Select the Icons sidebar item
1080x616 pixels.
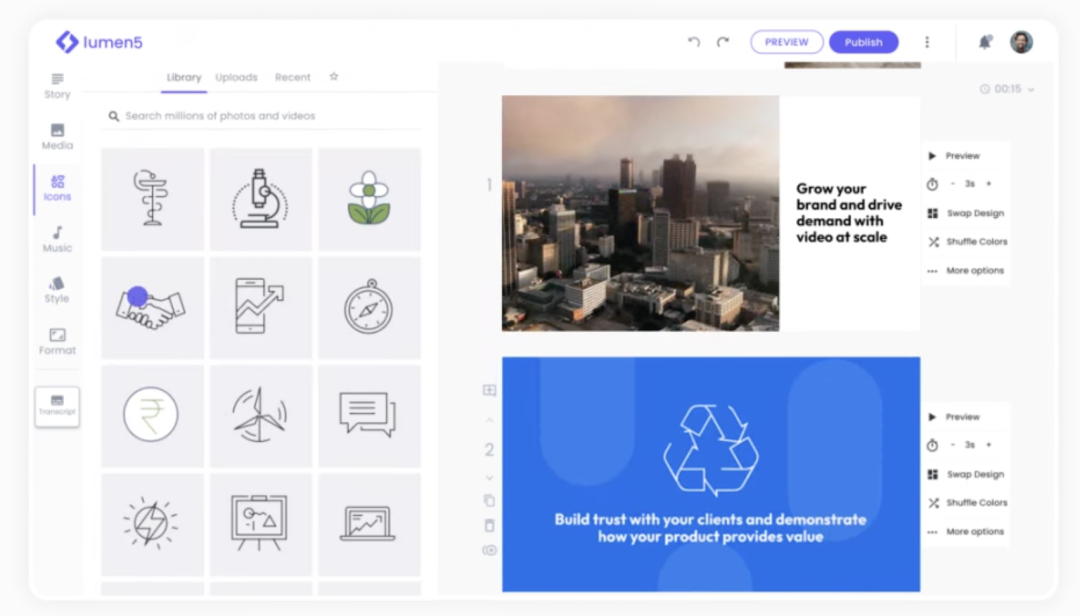point(57,188)
